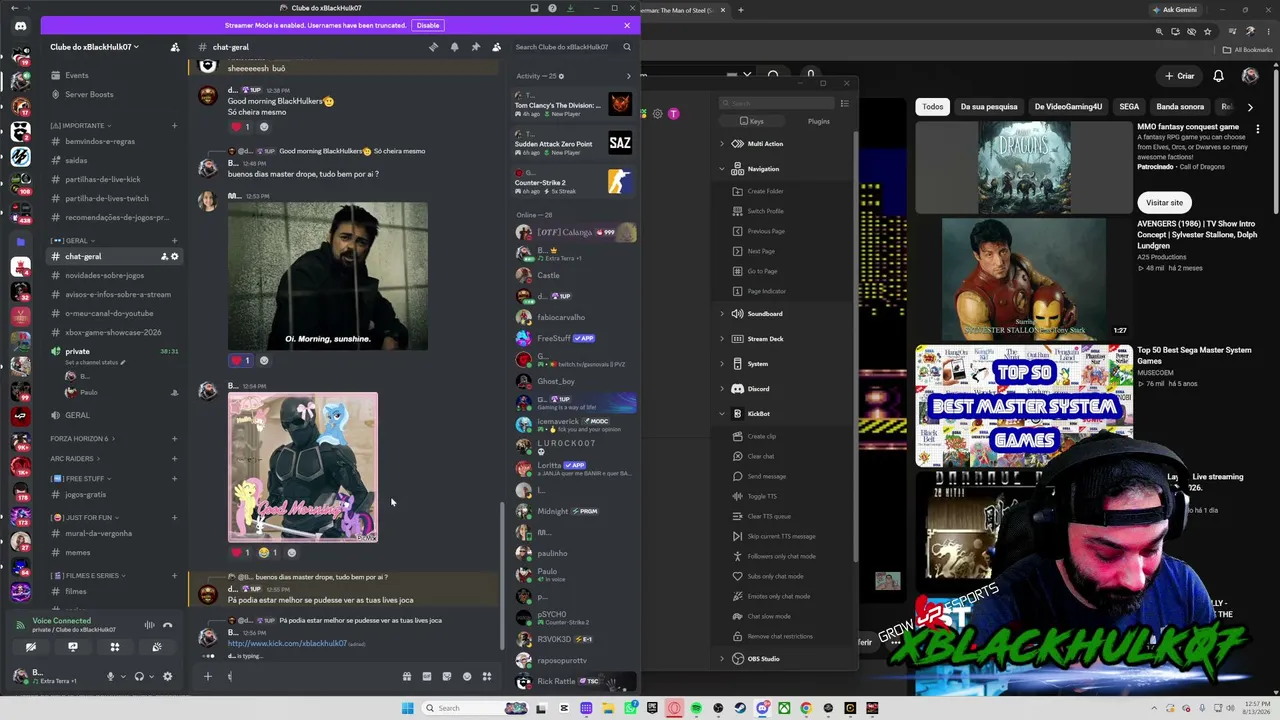Toggle noise suppression in voice panel
1280x720 pixels.
[149, 625]
